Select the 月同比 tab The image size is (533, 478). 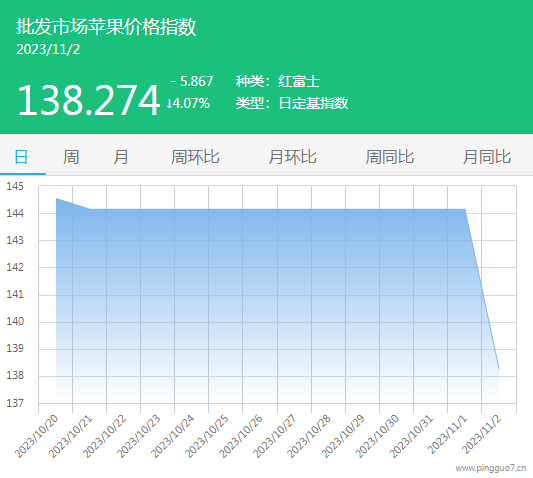[487, 157]
